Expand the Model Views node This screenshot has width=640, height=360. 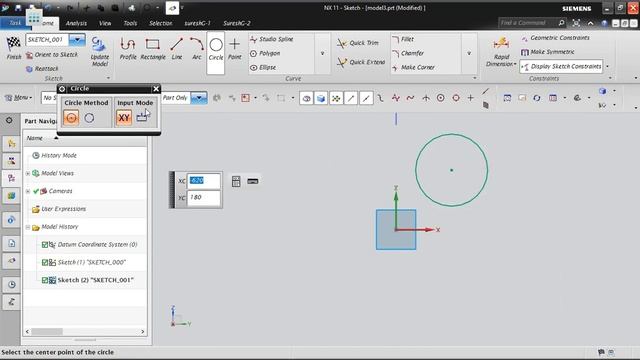[28, 173]
